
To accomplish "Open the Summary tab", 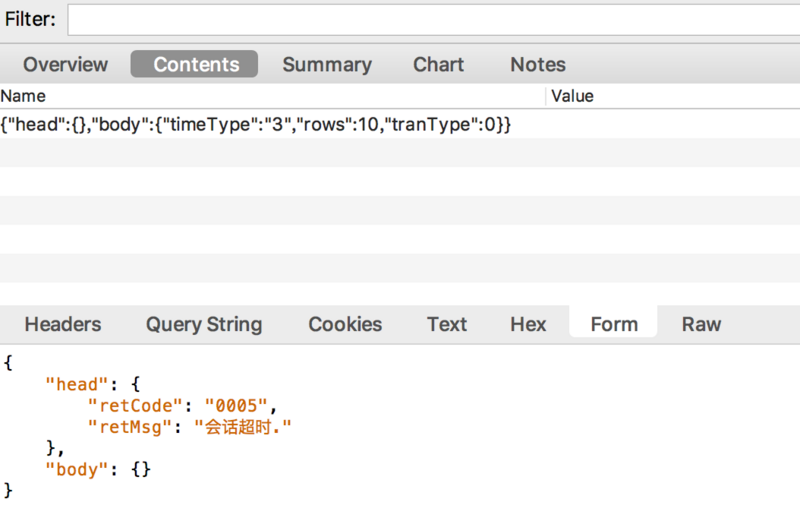I will [x=327, y=65].
